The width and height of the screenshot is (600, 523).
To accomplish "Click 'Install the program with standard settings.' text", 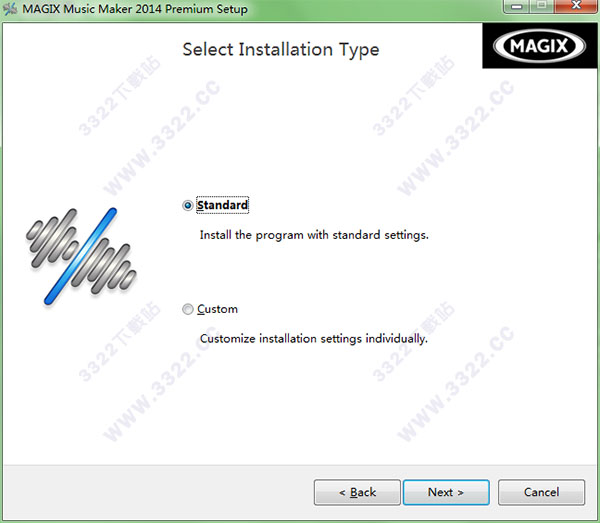I will pos(314,235).
